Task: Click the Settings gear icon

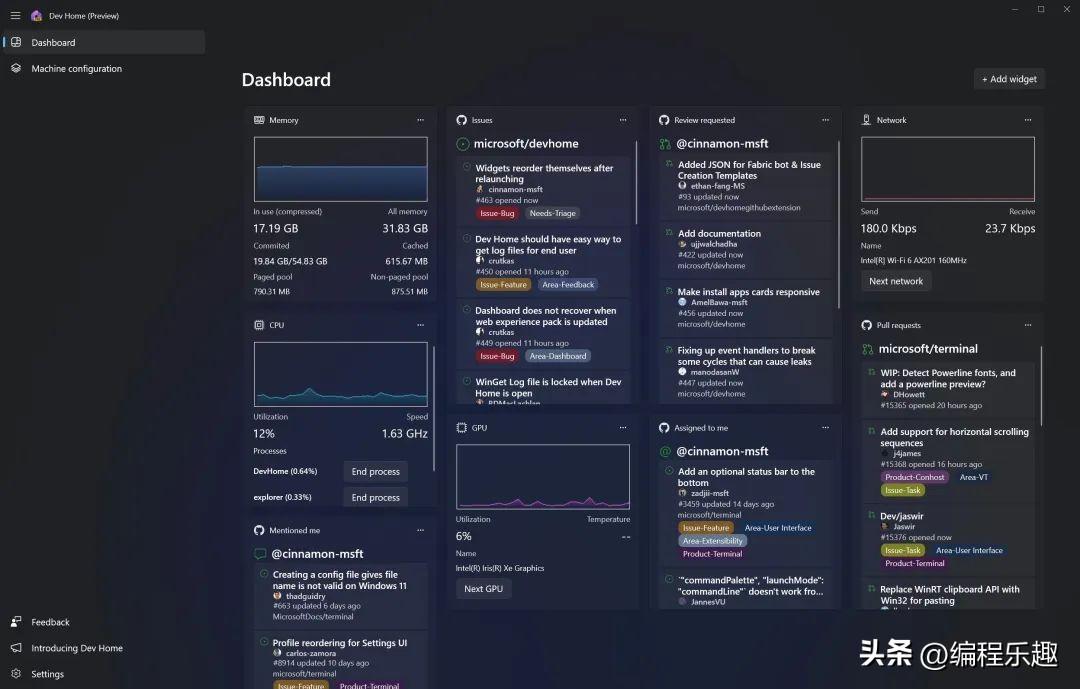Action: coord(16,674)
